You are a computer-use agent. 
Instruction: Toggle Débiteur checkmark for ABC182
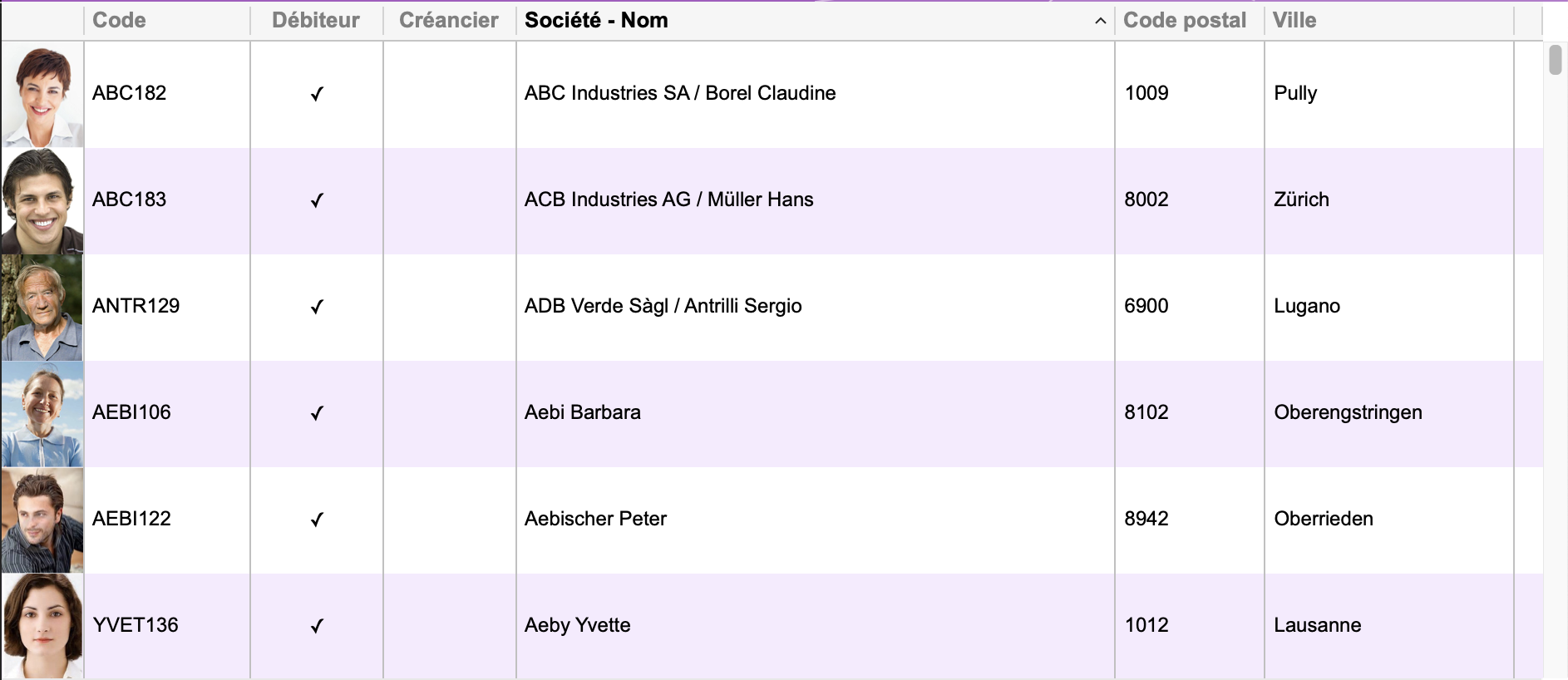[x=317, y=94]
